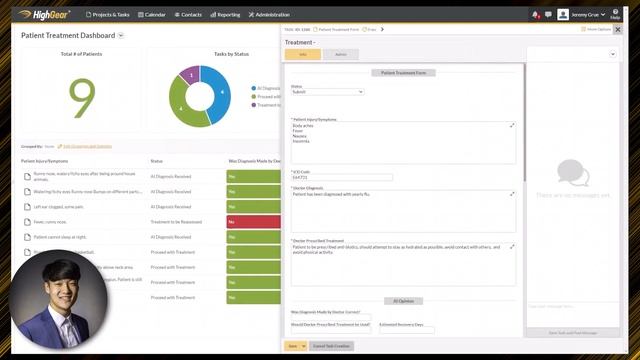Click the 'Treatment to be Reassessed' status

click(176, 222)
